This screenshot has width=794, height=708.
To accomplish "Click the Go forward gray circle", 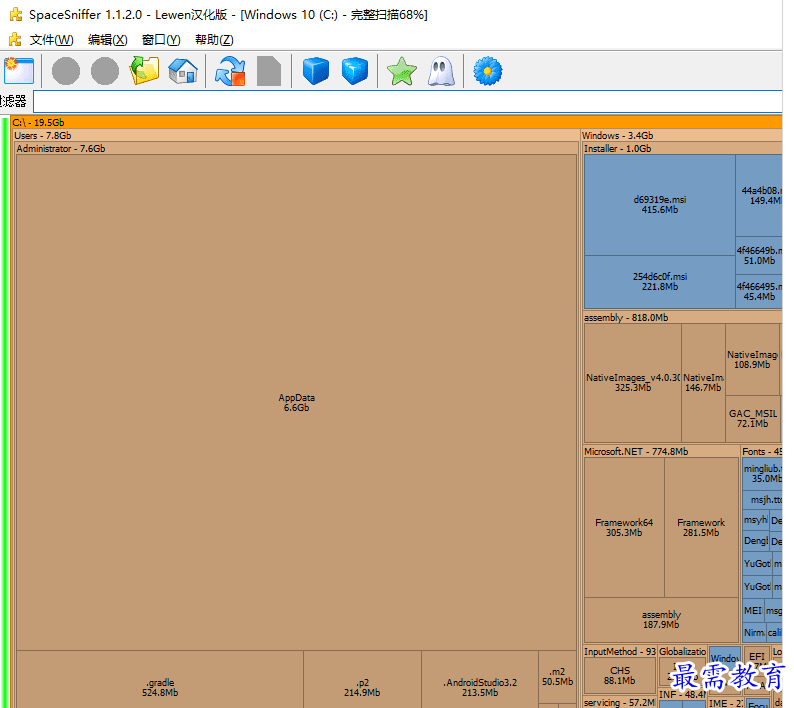I will tap(105, 71).
